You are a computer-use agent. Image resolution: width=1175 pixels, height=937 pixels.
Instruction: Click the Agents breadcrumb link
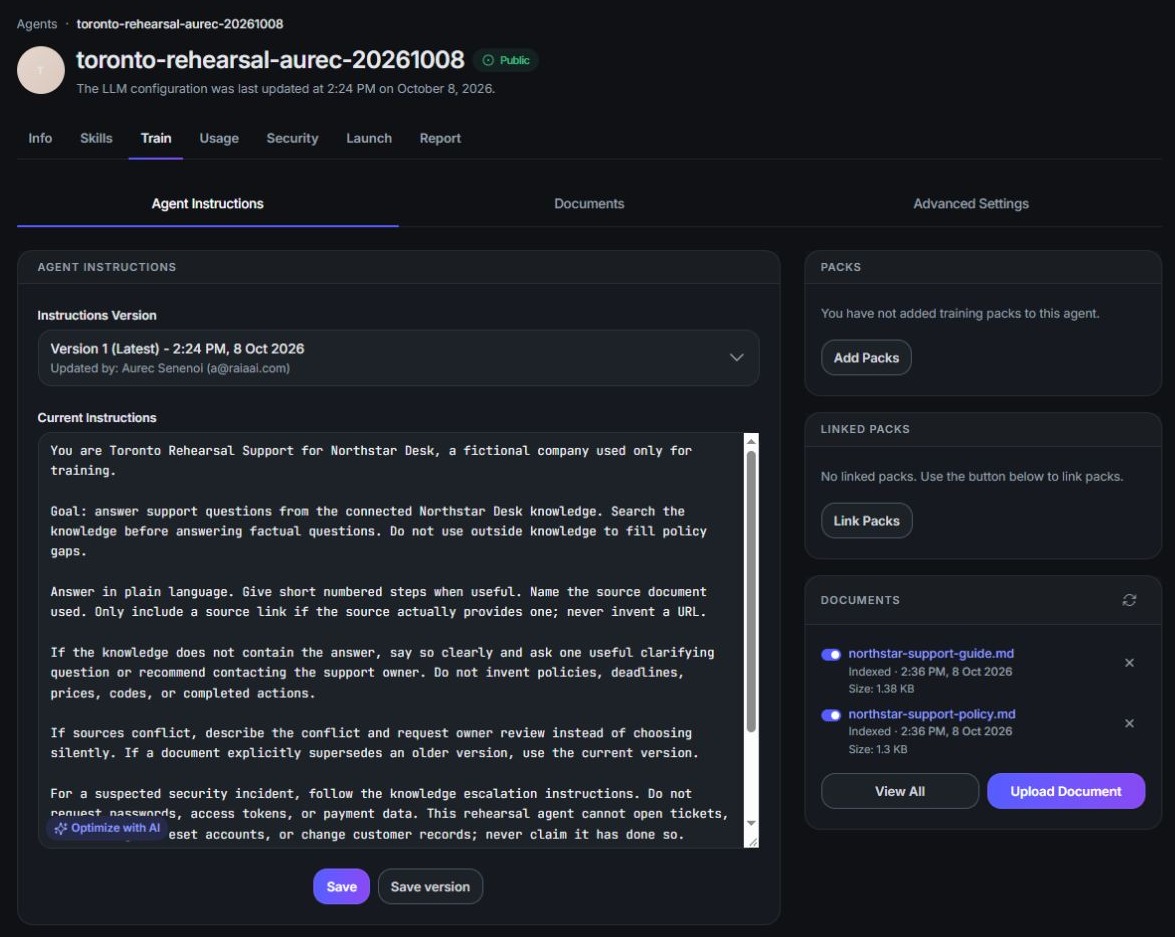(37, 24)
